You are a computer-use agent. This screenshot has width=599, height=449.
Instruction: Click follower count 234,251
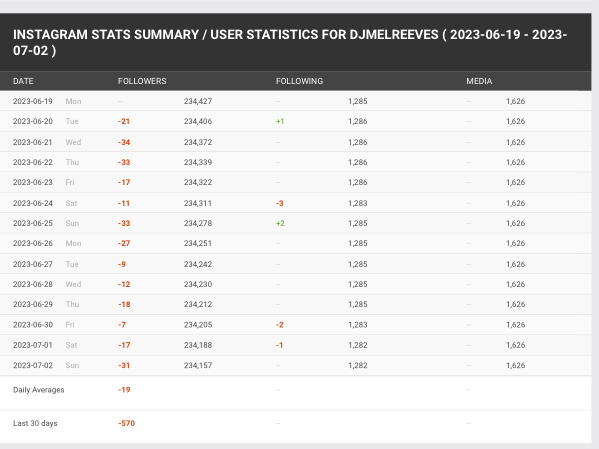pyautogui.click(x=198, y=243)
